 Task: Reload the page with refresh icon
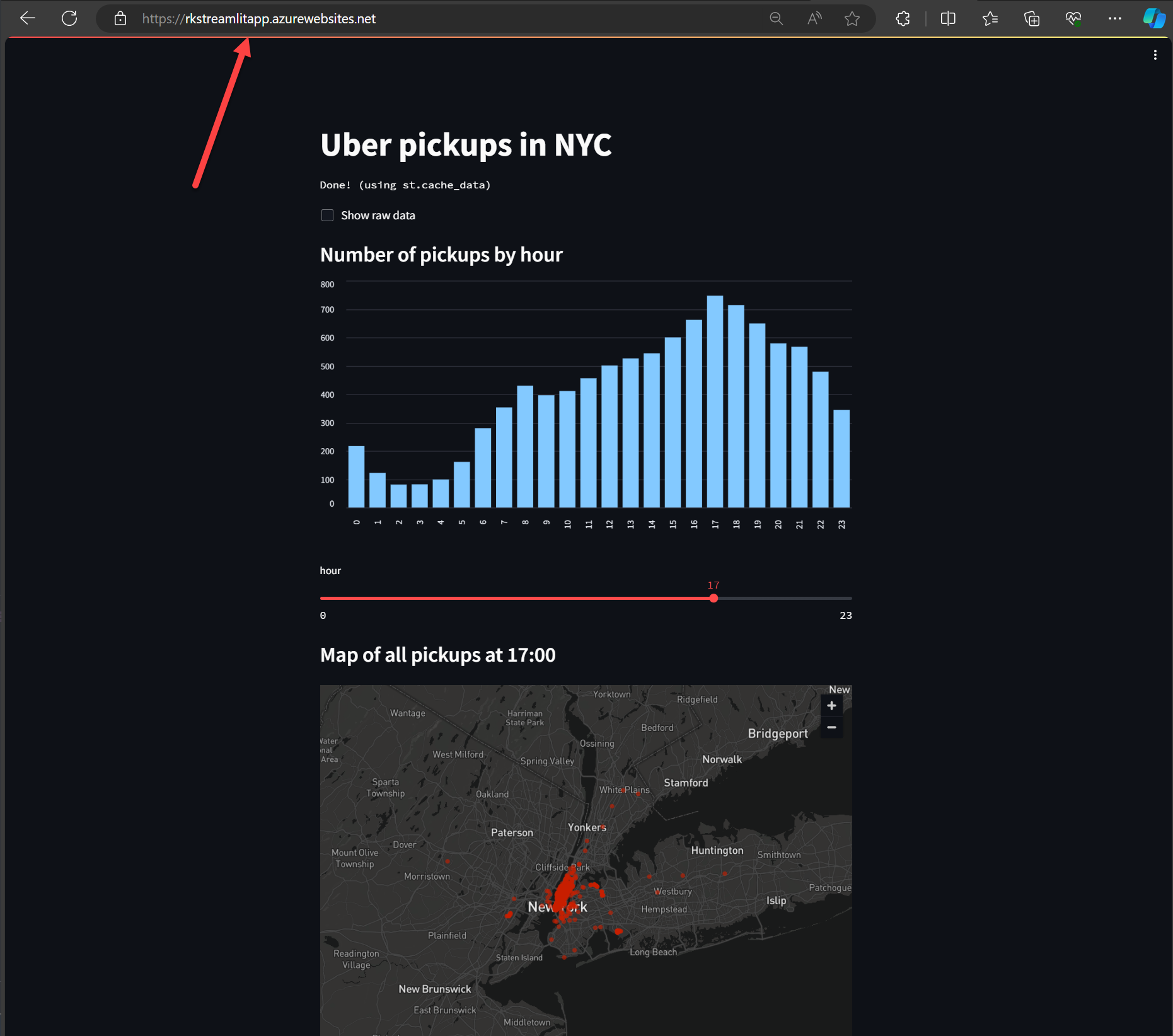click(69, 18)
